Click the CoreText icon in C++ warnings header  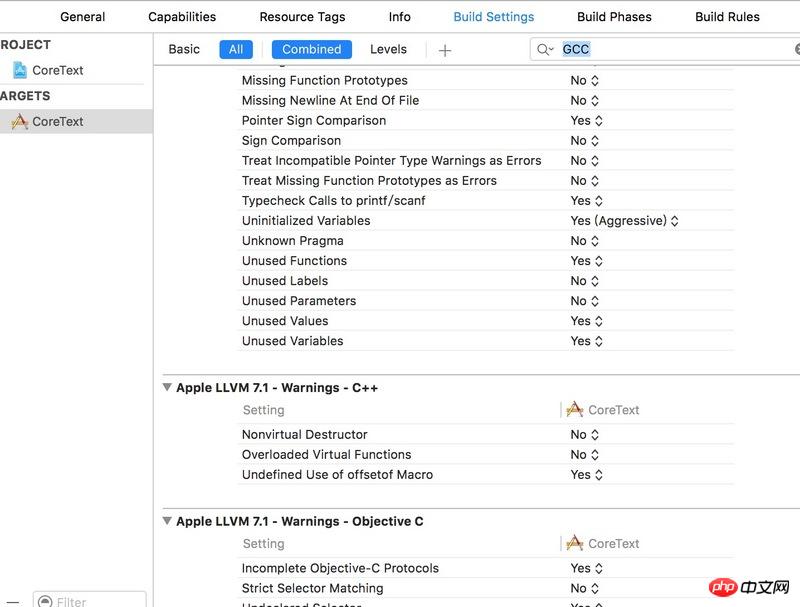574,410
